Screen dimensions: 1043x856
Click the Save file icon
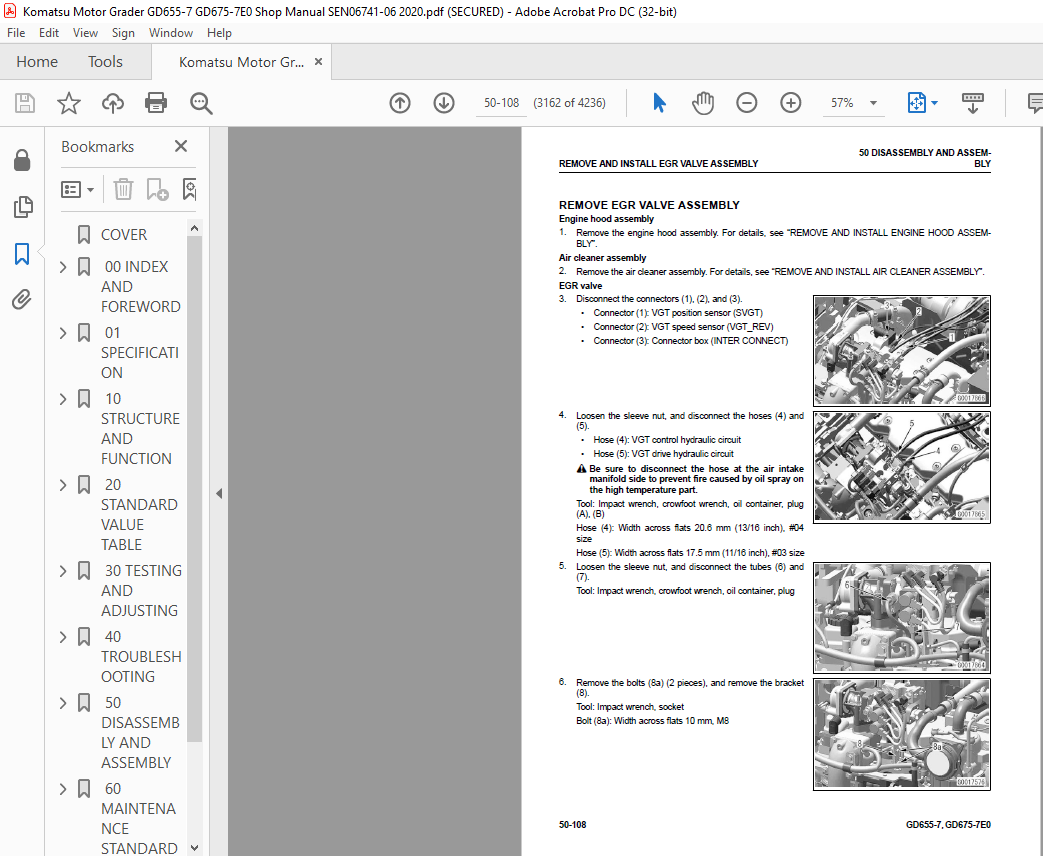pyautogui.click(x=25, y=103)
